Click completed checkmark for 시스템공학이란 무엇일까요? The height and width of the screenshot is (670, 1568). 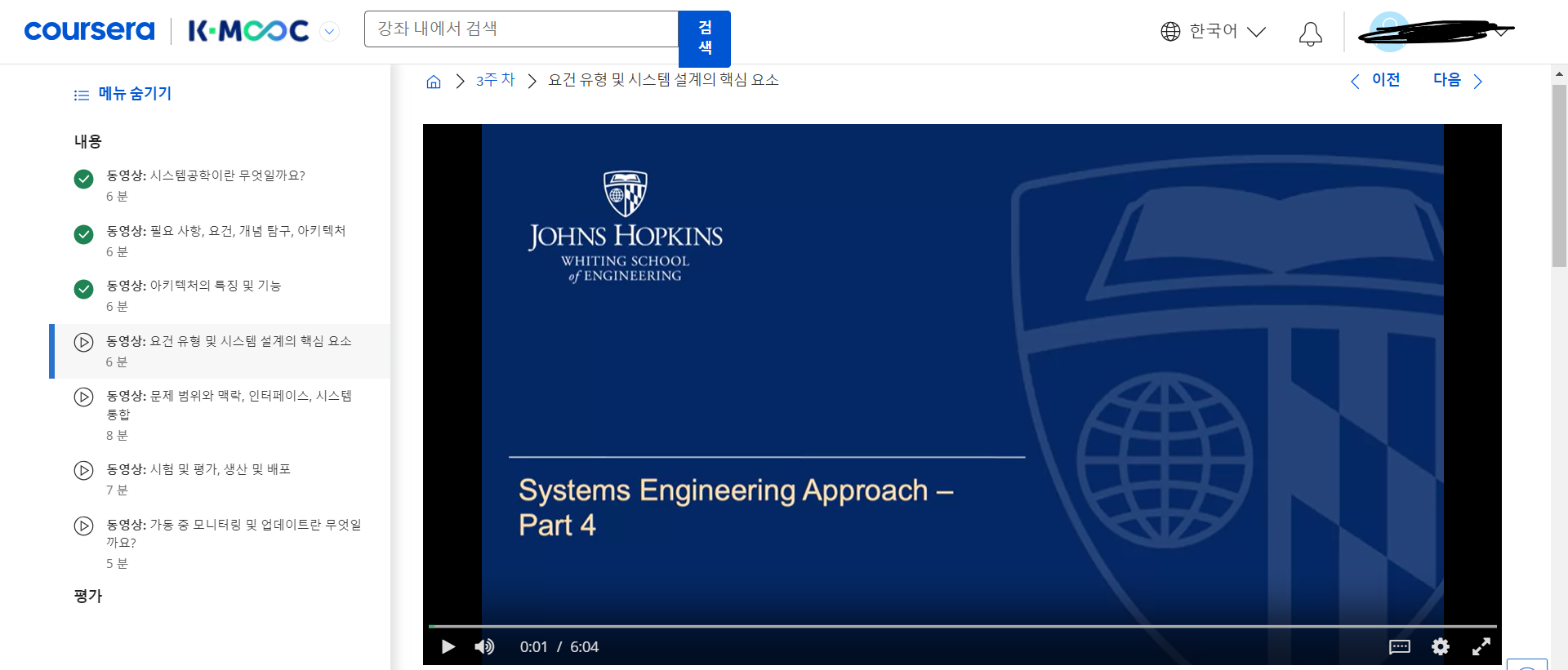[x=83, y=179]
